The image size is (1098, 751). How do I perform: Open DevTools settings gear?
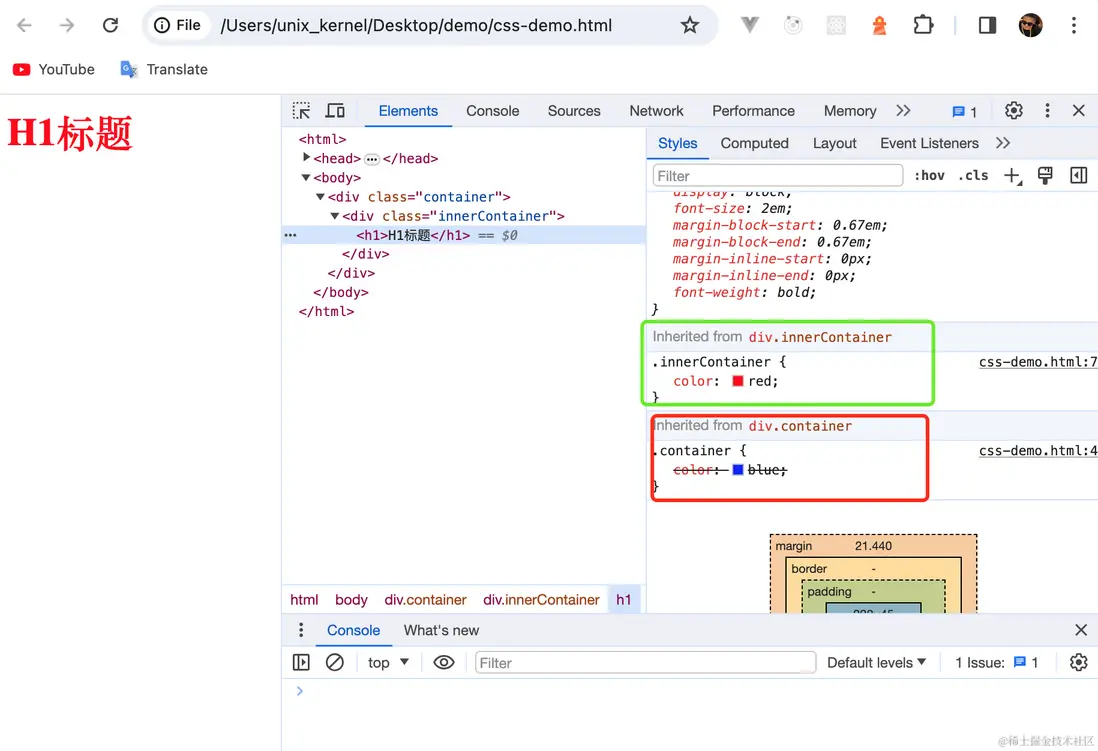click(x=1013, y=111)
